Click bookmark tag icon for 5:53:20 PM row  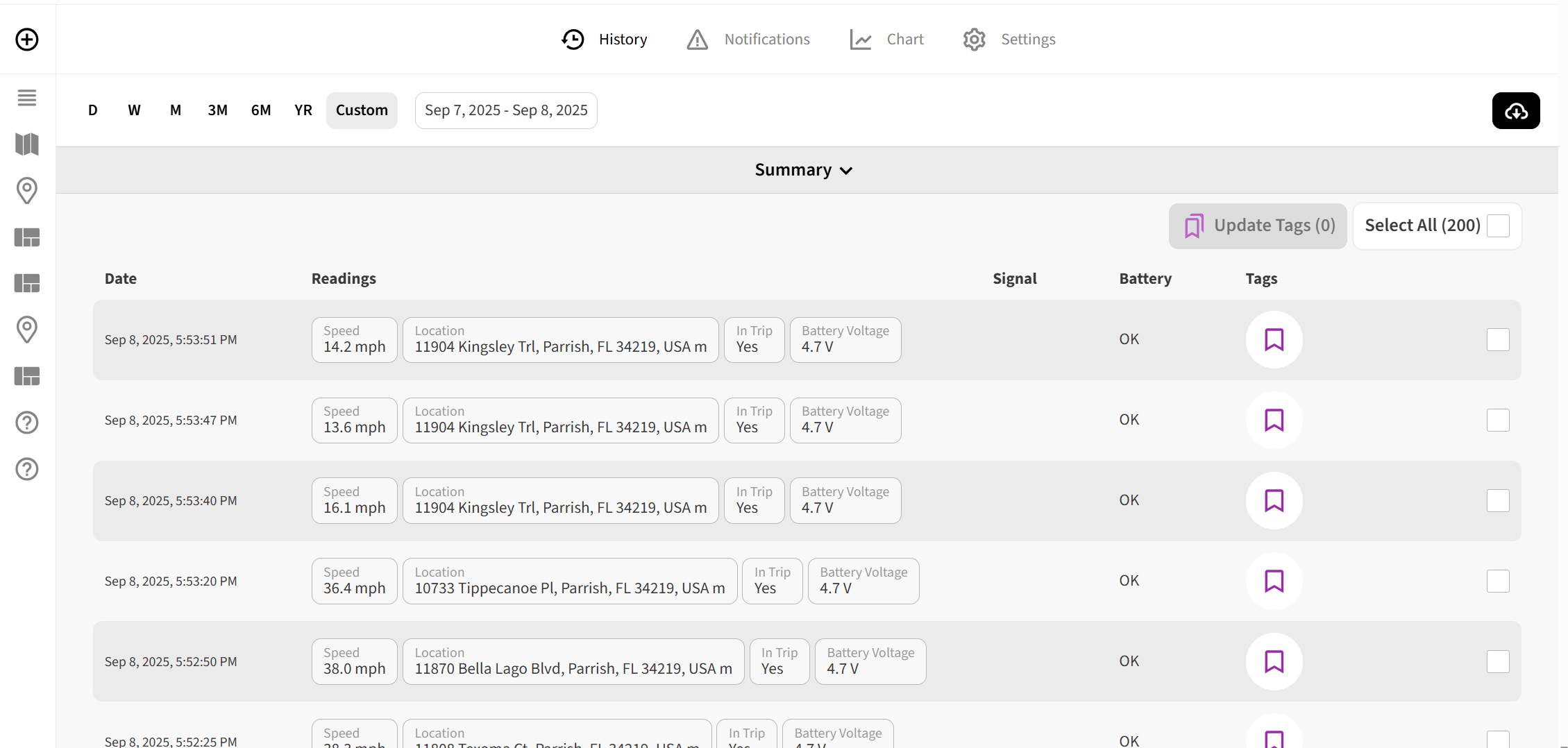coord(1274,581)
